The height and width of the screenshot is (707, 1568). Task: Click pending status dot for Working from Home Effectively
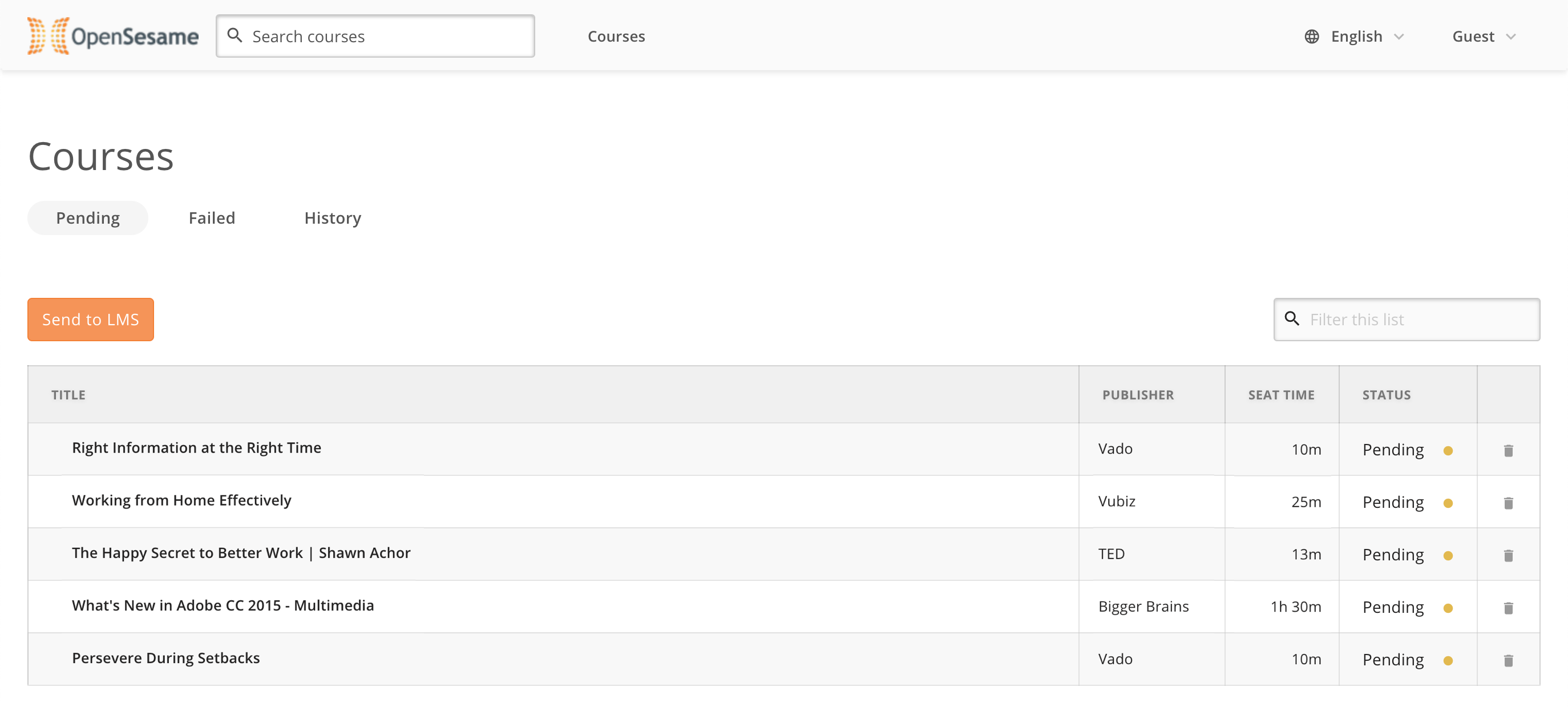tap(1448, 503)
